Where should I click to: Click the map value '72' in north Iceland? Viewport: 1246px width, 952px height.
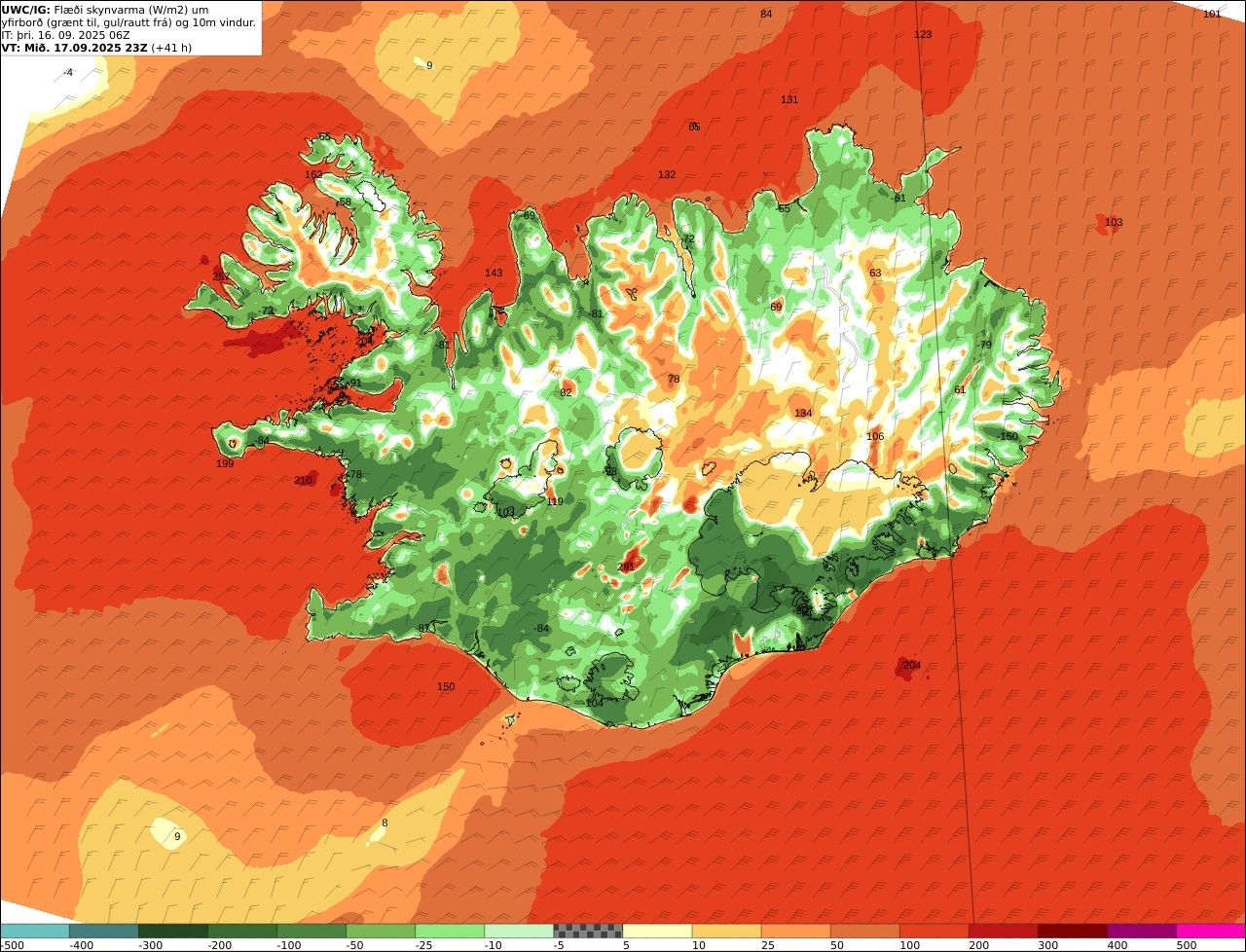click(x=689, y=238)
